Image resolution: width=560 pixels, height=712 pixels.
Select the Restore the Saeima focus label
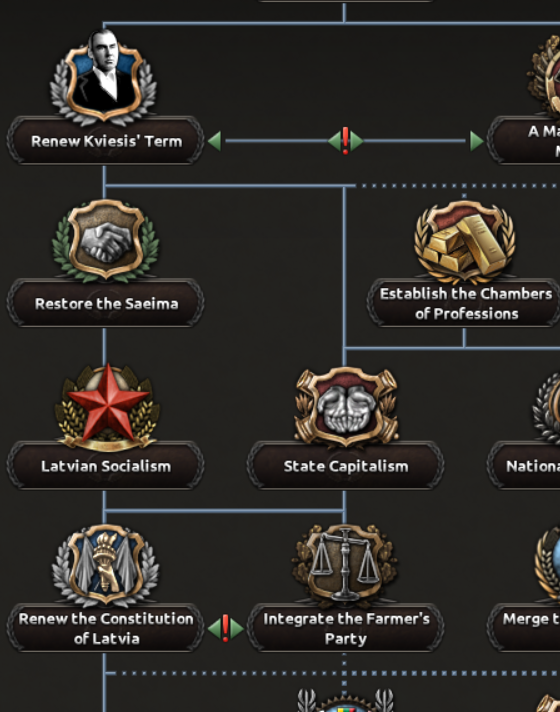pos(105,303)
